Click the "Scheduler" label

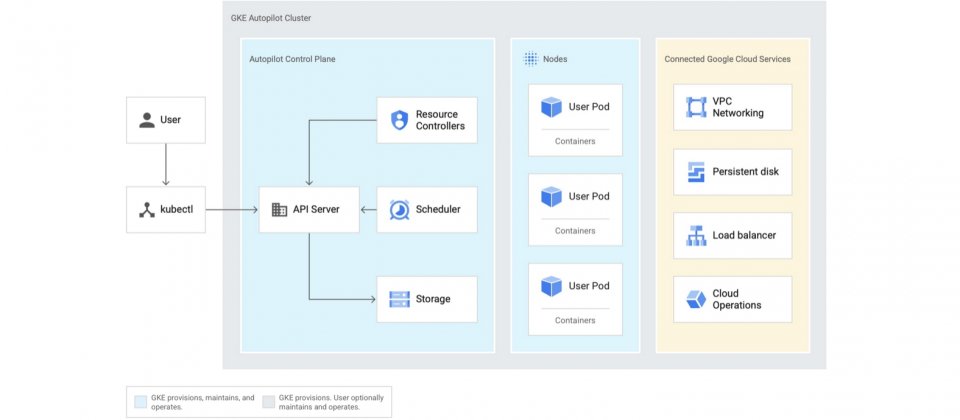438,209
